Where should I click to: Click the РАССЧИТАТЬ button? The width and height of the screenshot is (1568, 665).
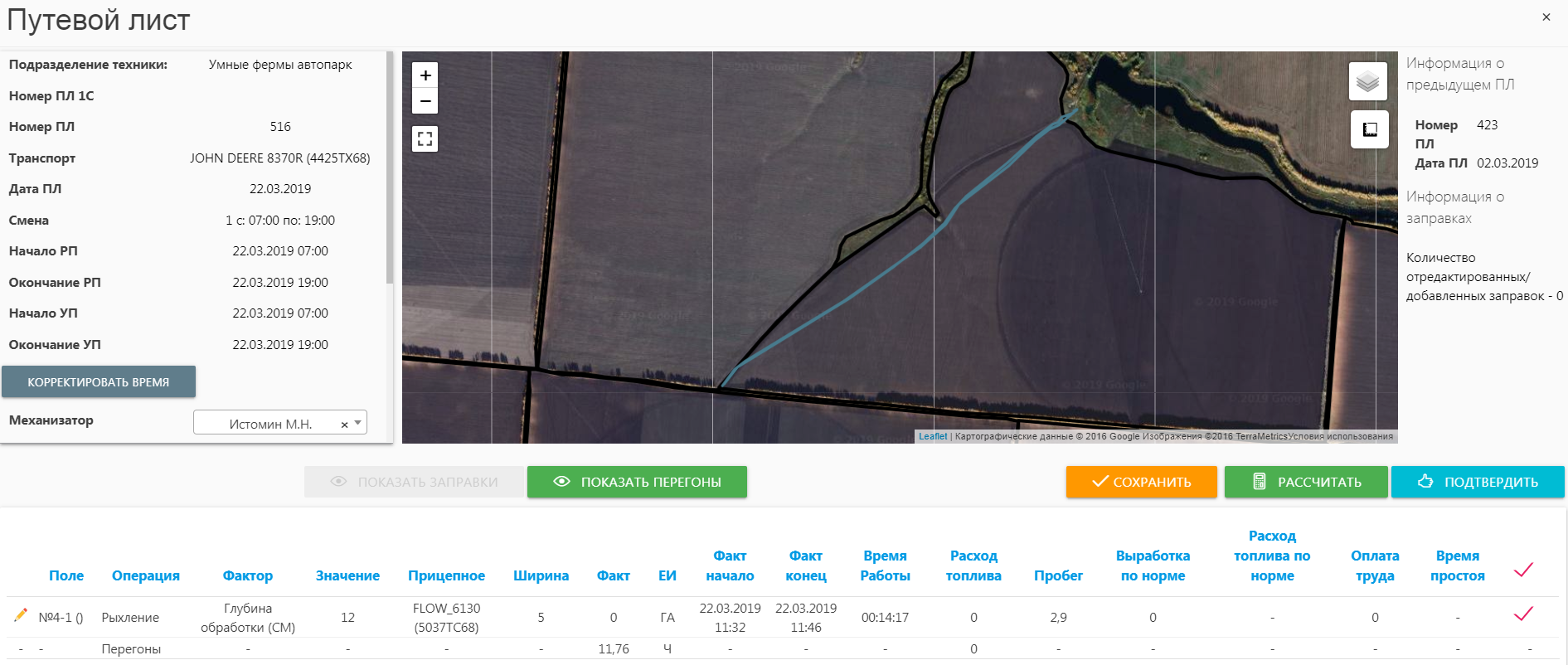[1306, 482]
